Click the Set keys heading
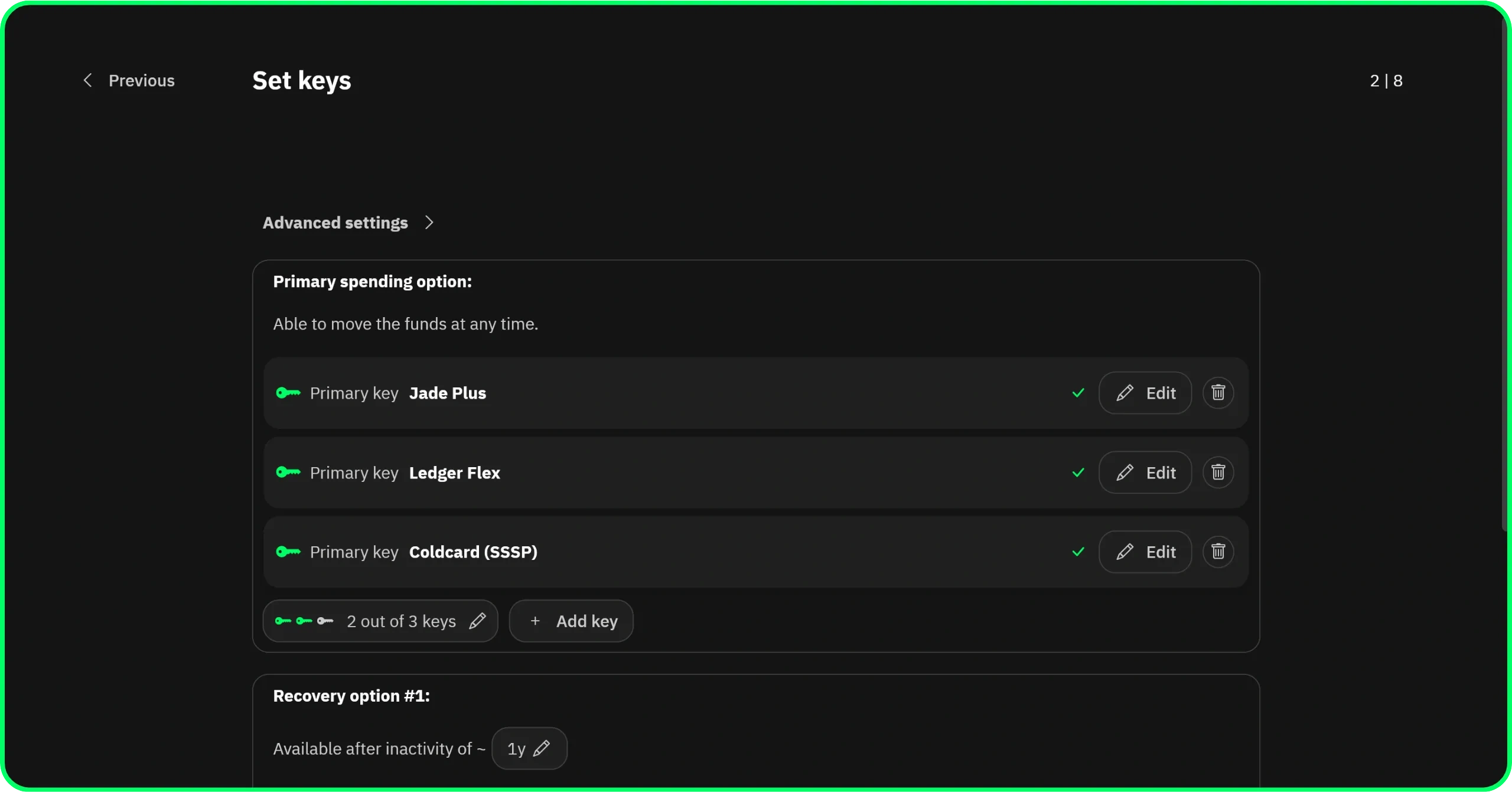Image resolution: width=1512 pixels, height=792 pixels. (x=302, y=80)
